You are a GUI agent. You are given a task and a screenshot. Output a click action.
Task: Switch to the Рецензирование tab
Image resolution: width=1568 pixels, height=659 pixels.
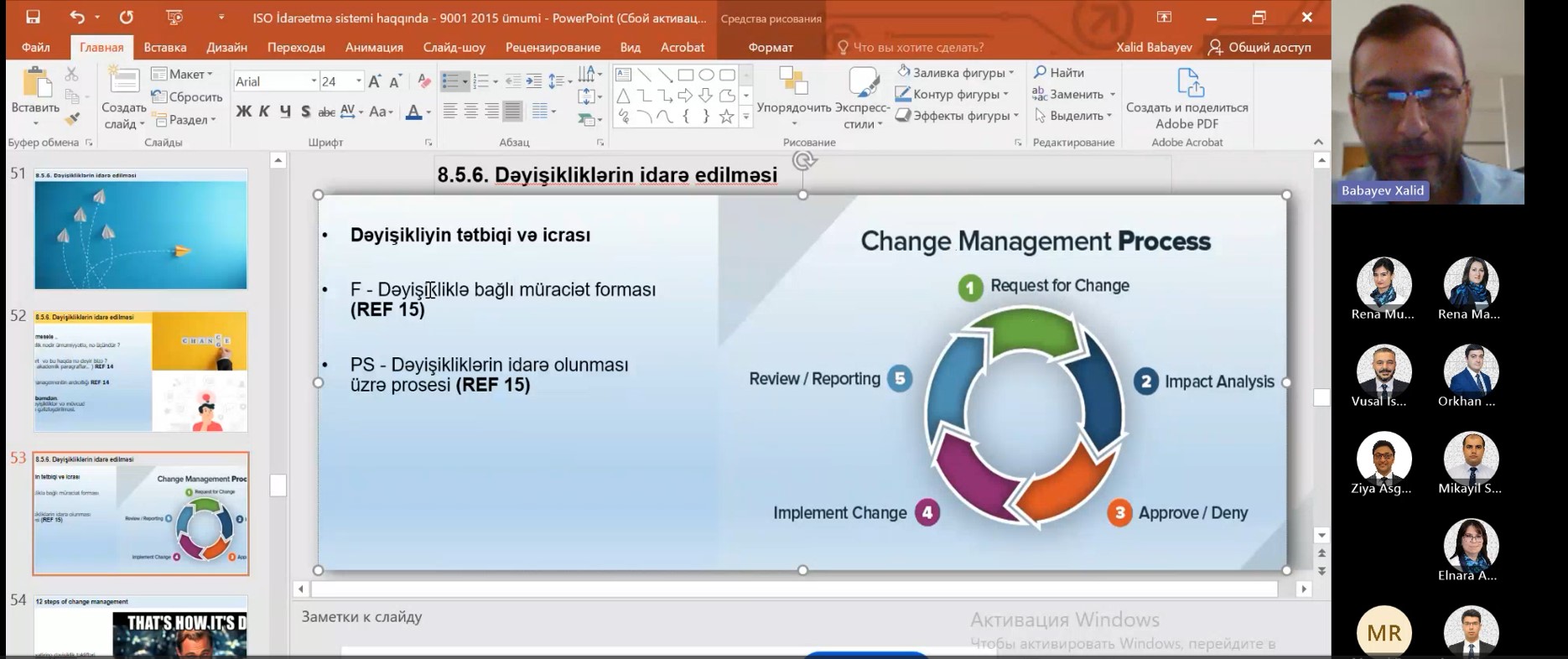pos(553,47)
